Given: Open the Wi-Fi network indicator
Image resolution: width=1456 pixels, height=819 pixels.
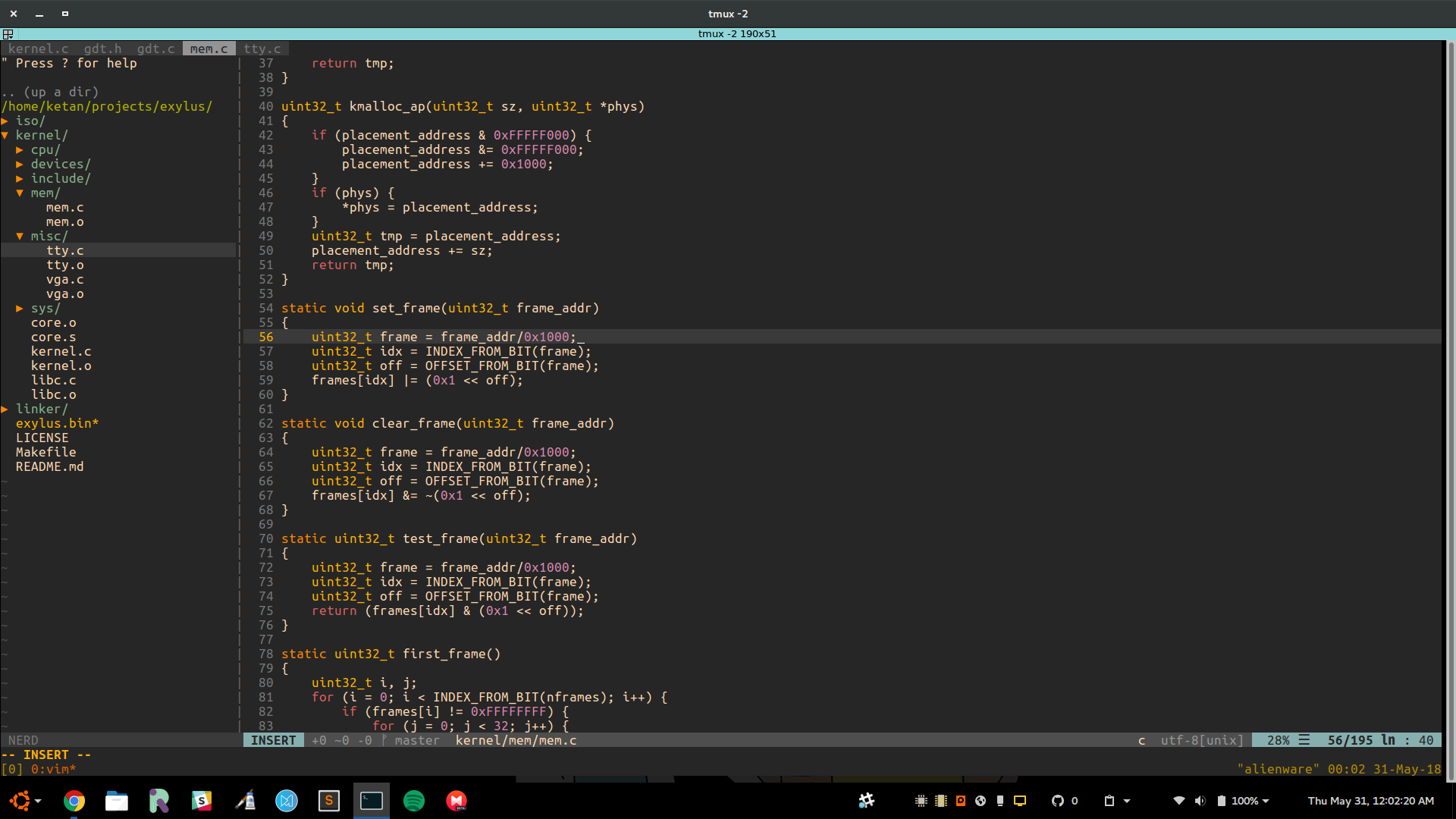Looking at the screenshot, I should click(1179, 801).
